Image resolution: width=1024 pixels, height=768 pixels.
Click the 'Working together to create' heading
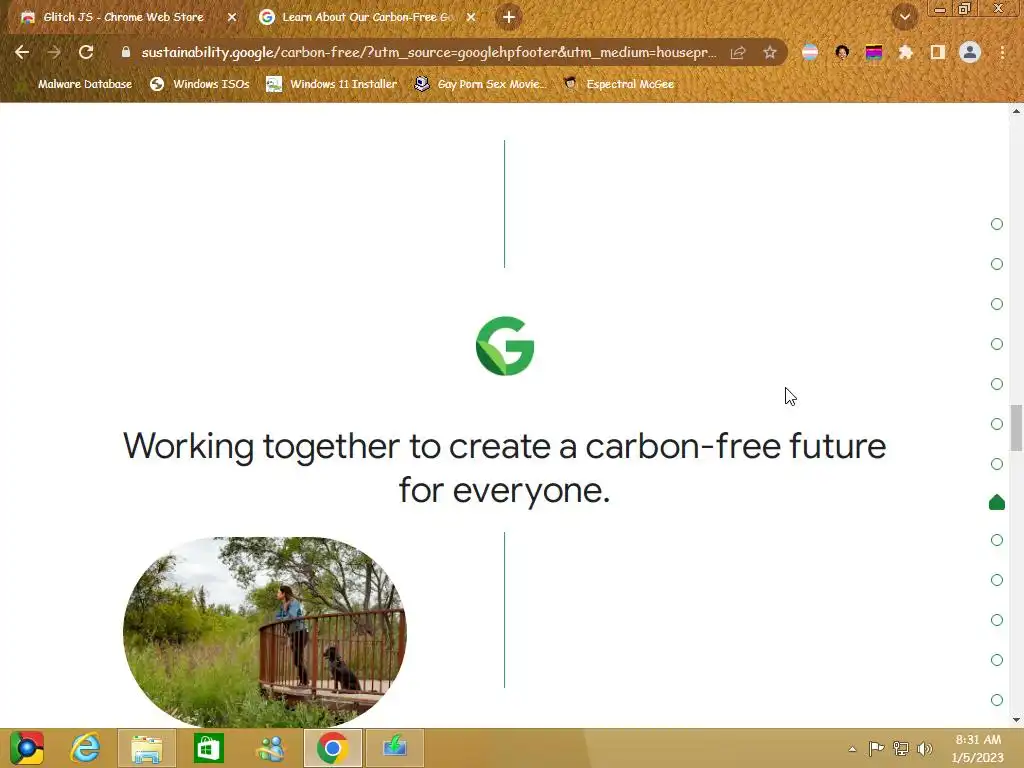pos(504,468)
